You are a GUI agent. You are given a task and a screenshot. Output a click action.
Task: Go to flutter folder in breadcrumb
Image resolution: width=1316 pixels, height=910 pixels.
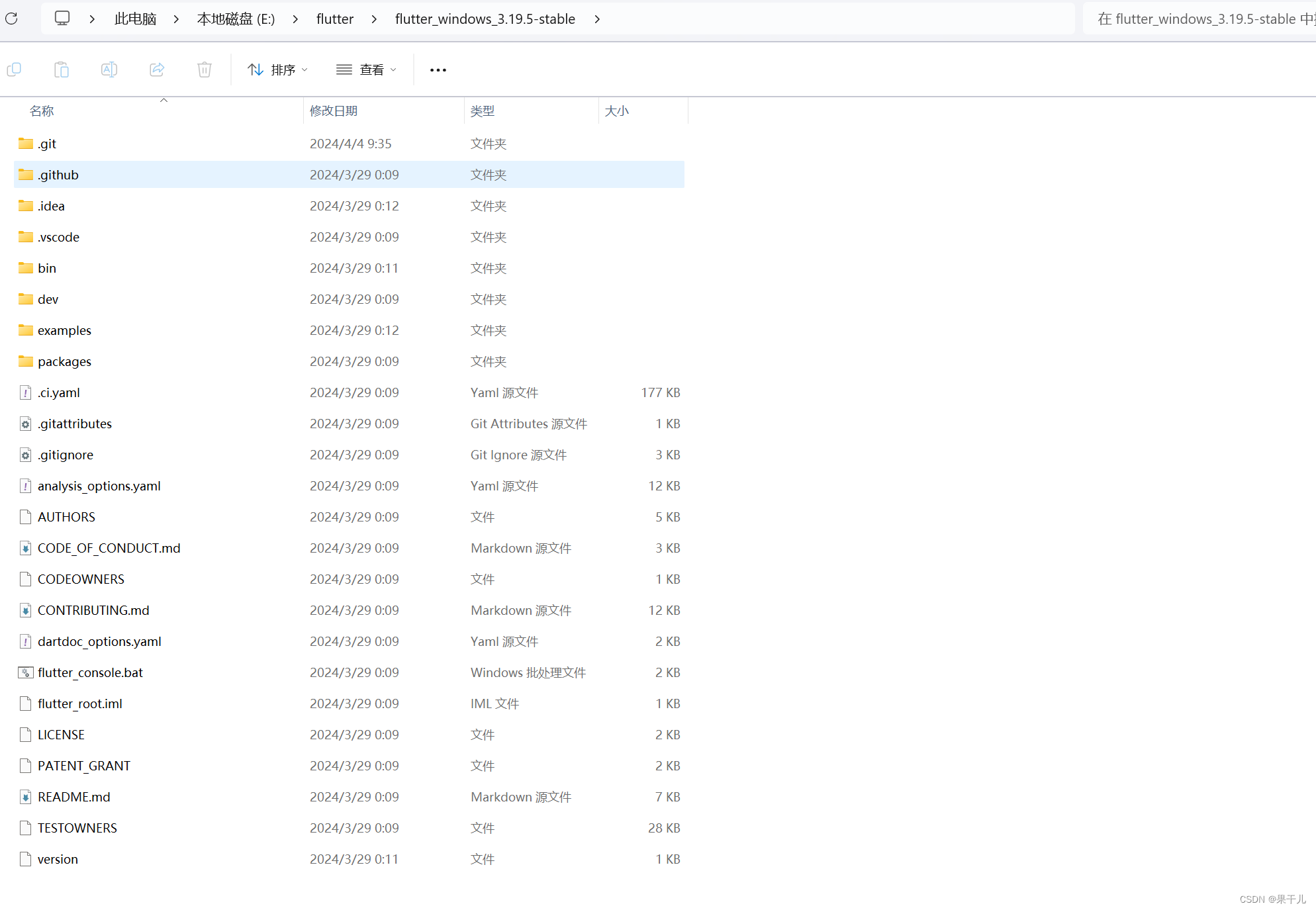click(335, 19)
